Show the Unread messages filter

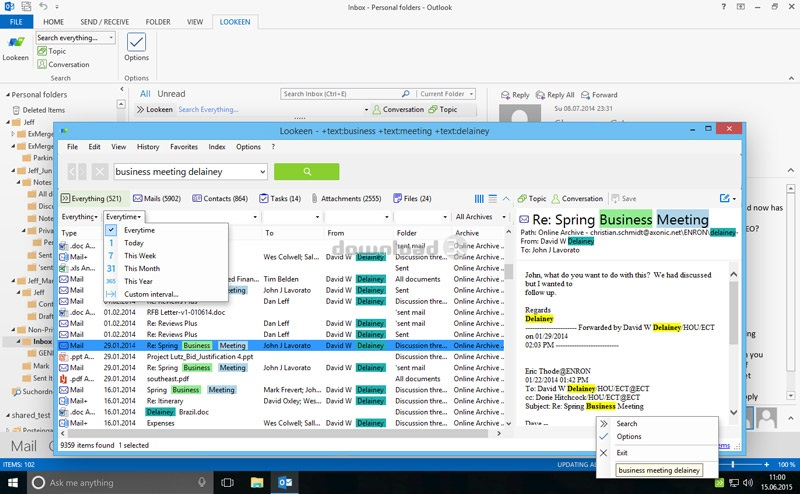(171, 94)
